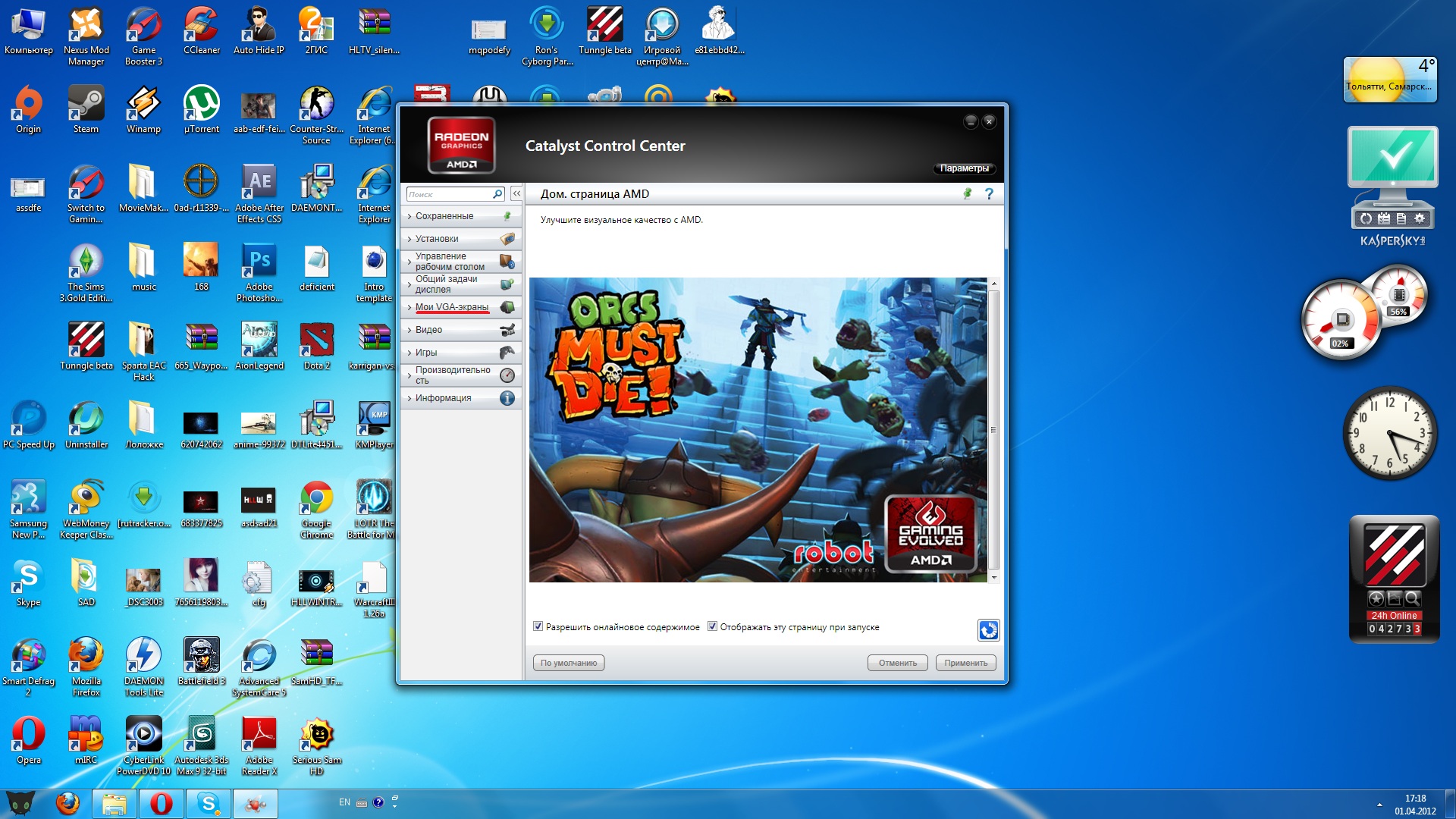1456x819 pixels.
Task: Expand the Мои VGA-экраны section
Action: click(x=451, y=307)
